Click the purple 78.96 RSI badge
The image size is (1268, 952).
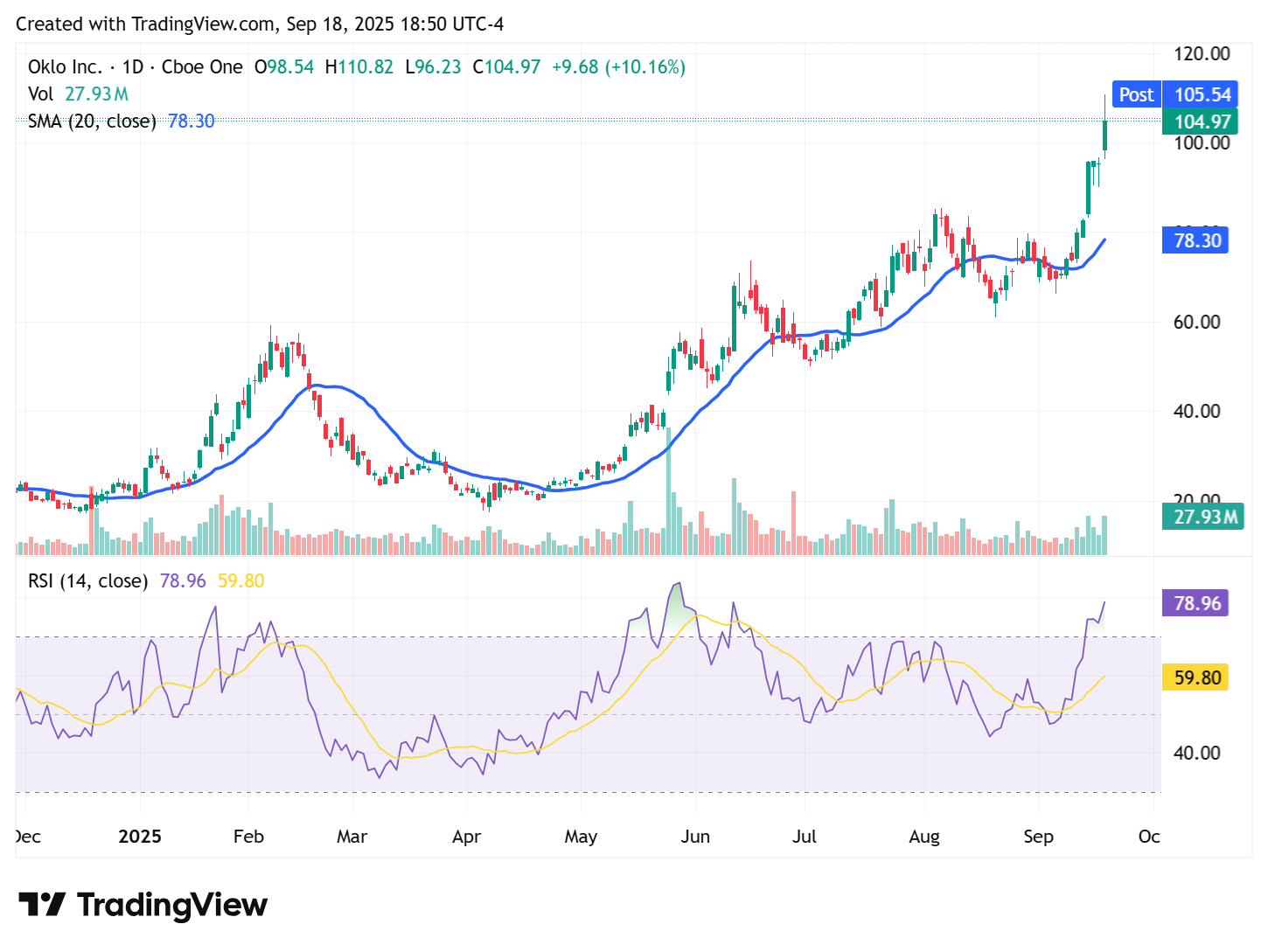pos(1195,603)
